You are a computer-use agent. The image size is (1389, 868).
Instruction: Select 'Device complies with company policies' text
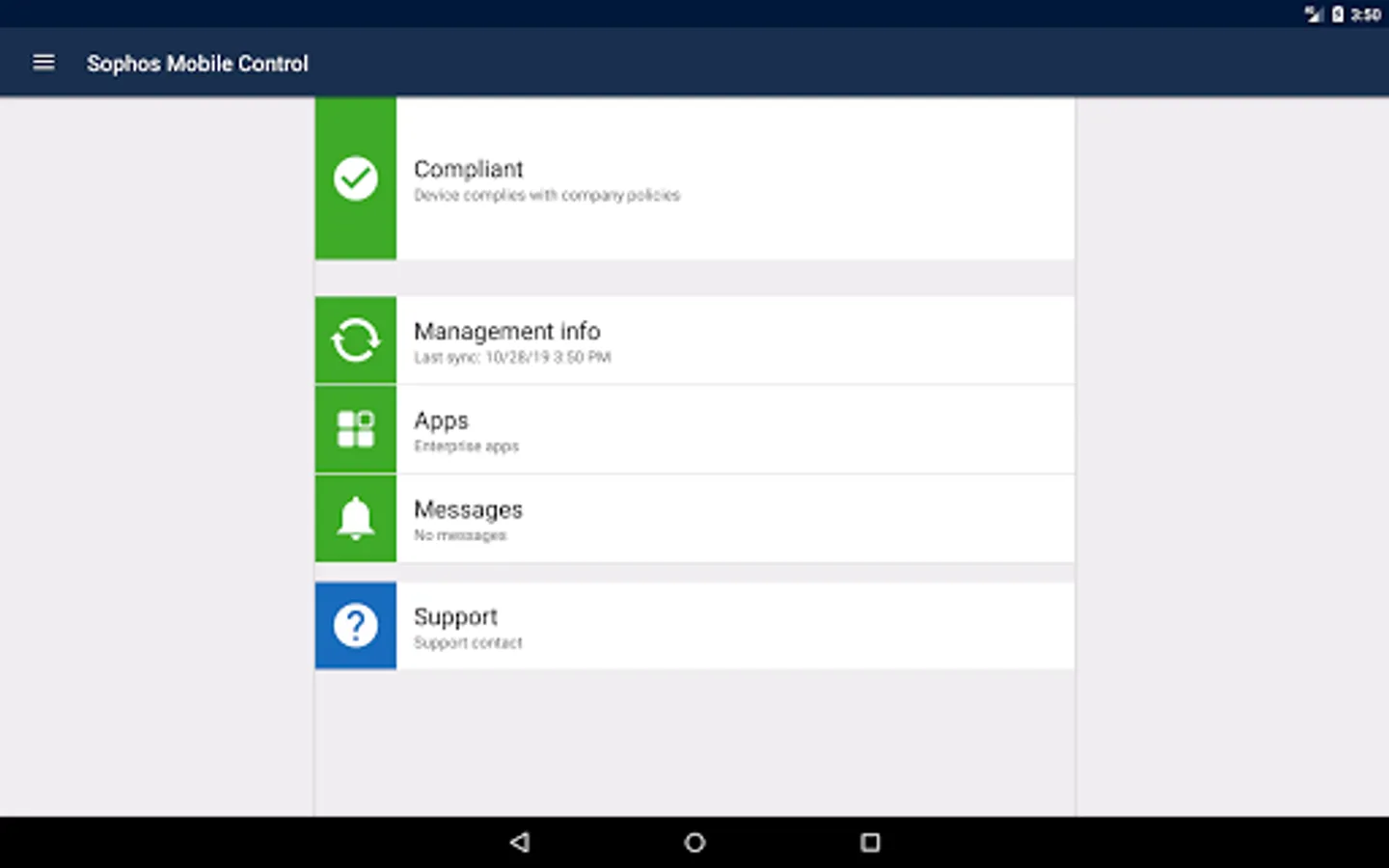tap(547, 195)
